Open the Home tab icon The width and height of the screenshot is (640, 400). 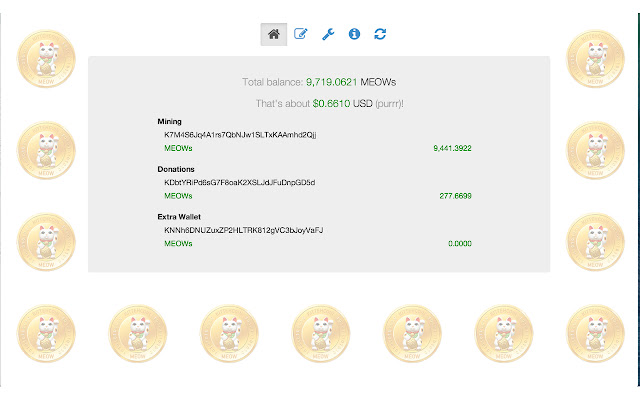click(x=274, y=34)
